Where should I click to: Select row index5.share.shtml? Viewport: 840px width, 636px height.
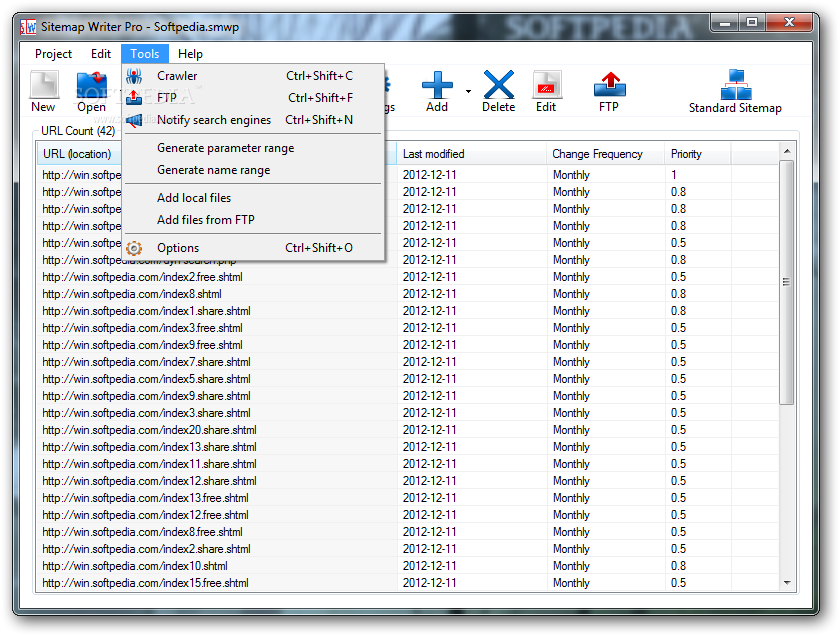(x=407, y=379)
